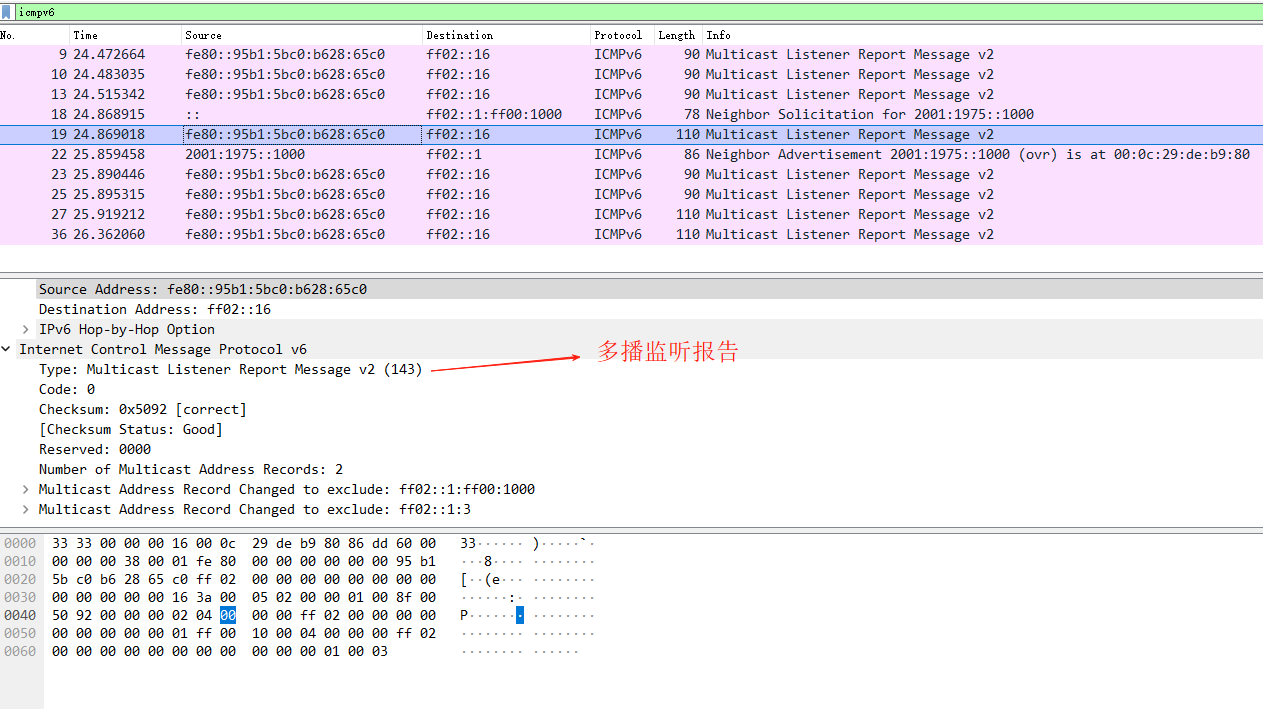Select Neighbor Solicitation packet 18

coord(631,114)
